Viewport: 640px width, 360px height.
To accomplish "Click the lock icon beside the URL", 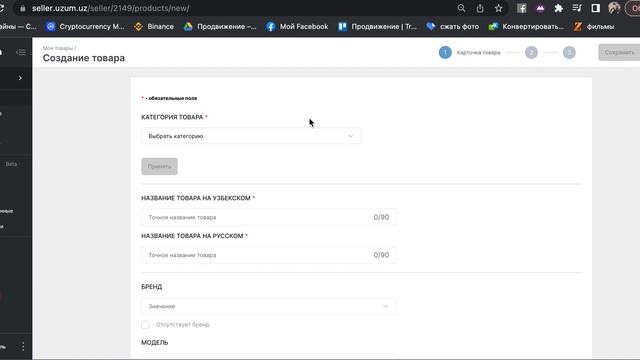I will click(23, 8).
